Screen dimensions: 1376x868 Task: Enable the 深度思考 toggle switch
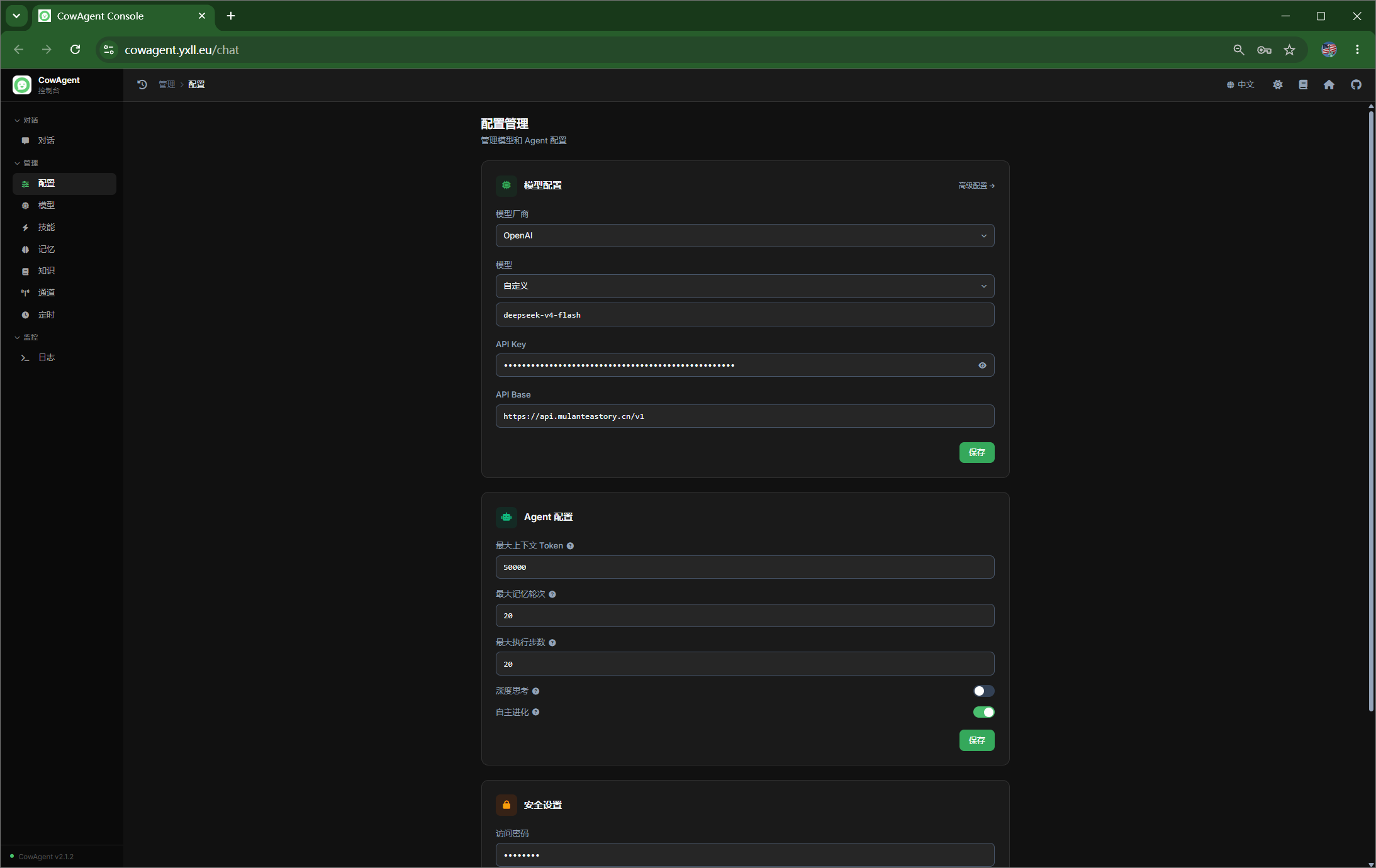click(x=983, y=691)
